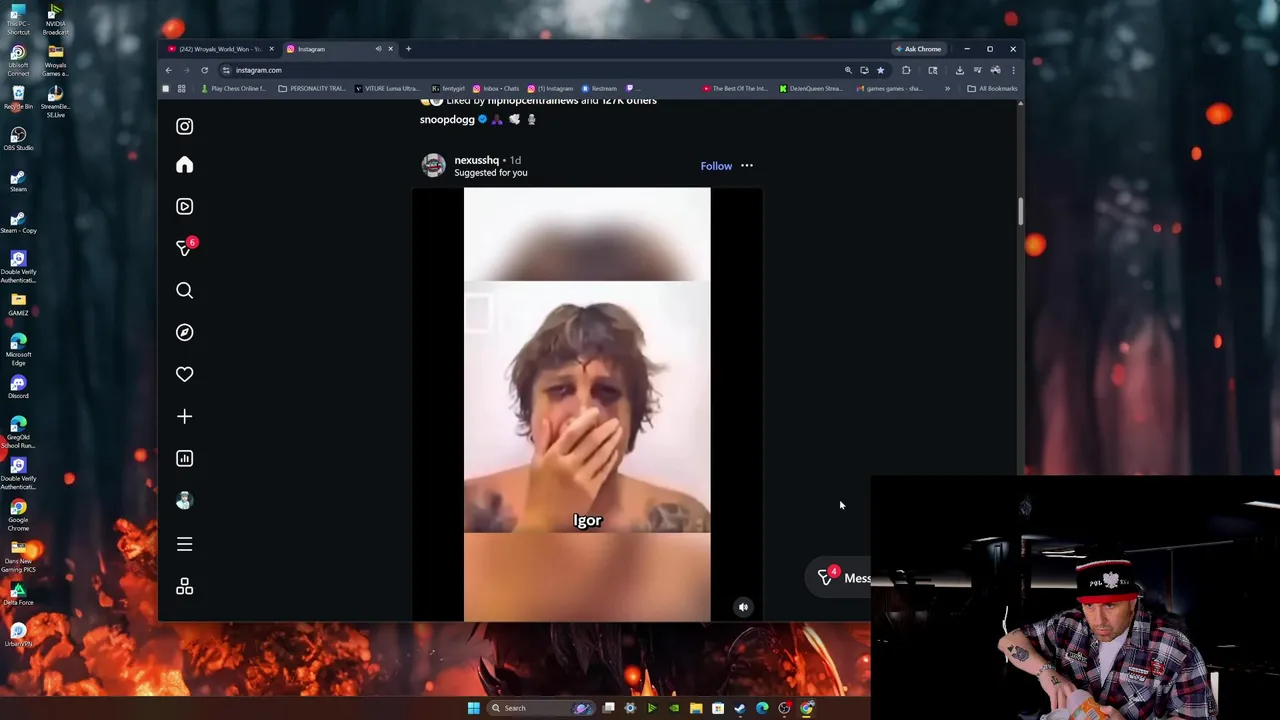Open Chrome Downloads icon
This screenshot has width=1280, height=720.
click(959, 70)
